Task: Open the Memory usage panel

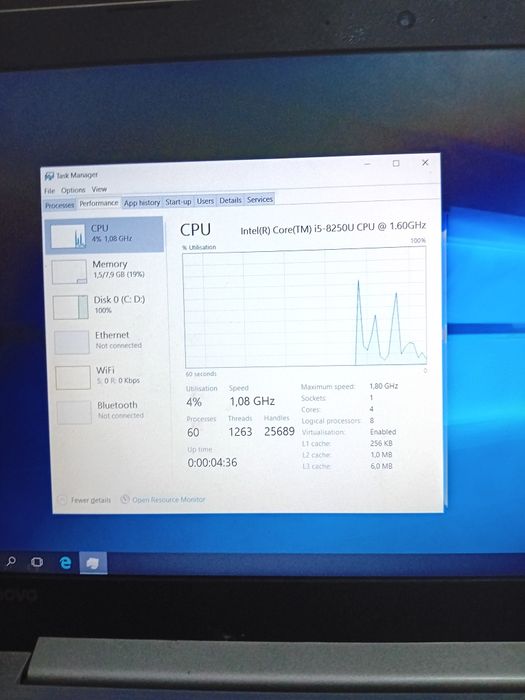Action: (x=105, y=270)
